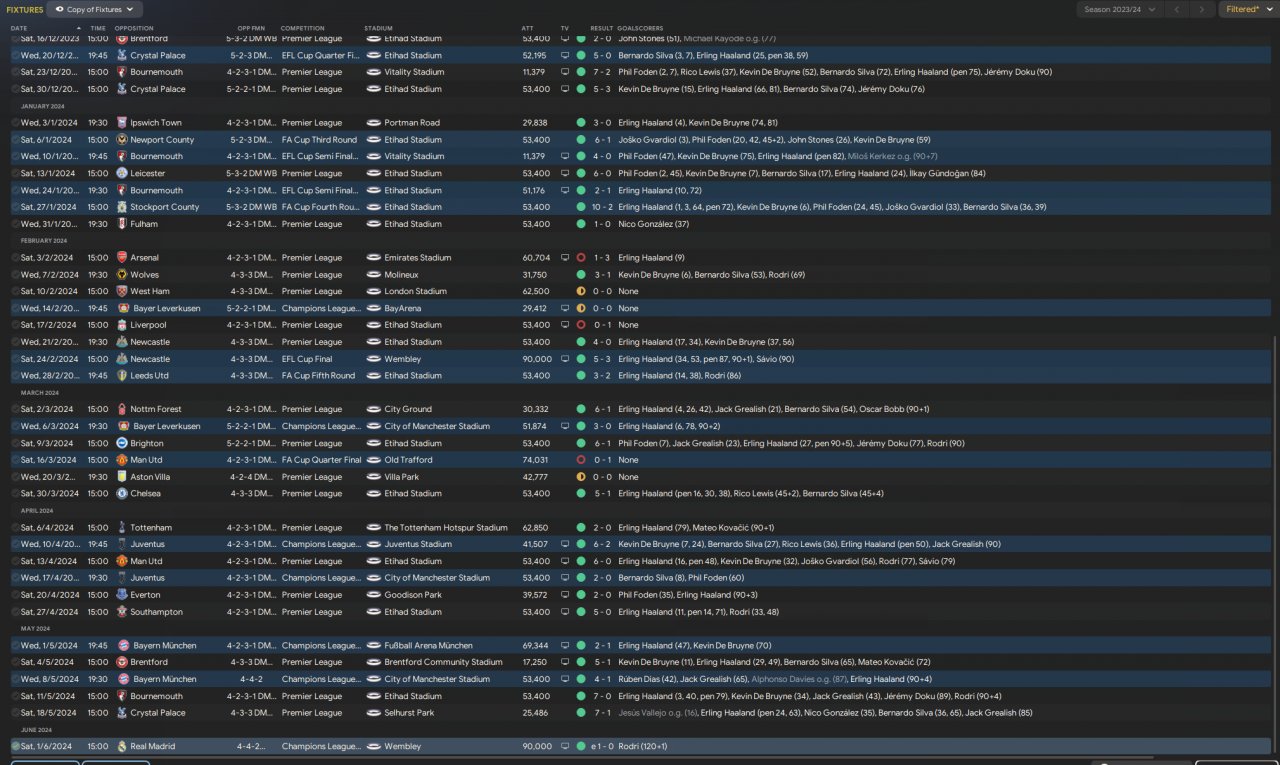Tick the selection circle for the Fulham fixture
The height and width of the screenshot is (765, 1280).
coord(15,224)
